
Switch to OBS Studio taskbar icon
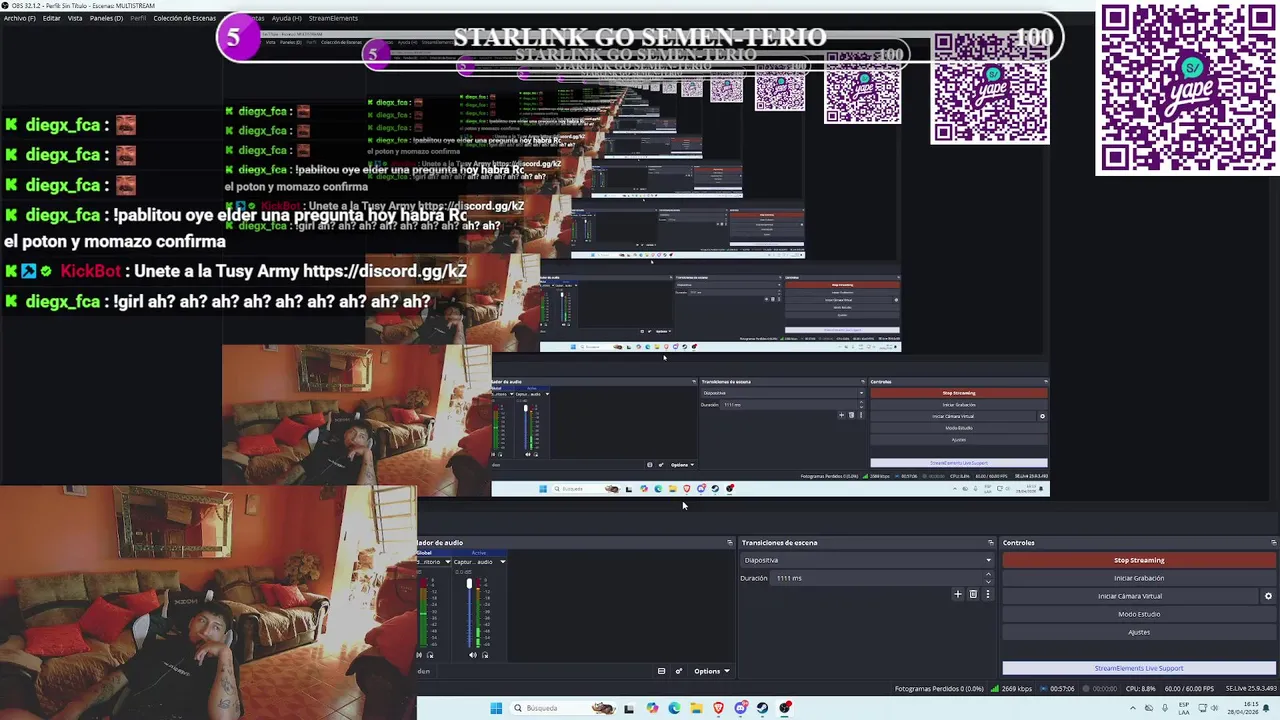(785, 708)
